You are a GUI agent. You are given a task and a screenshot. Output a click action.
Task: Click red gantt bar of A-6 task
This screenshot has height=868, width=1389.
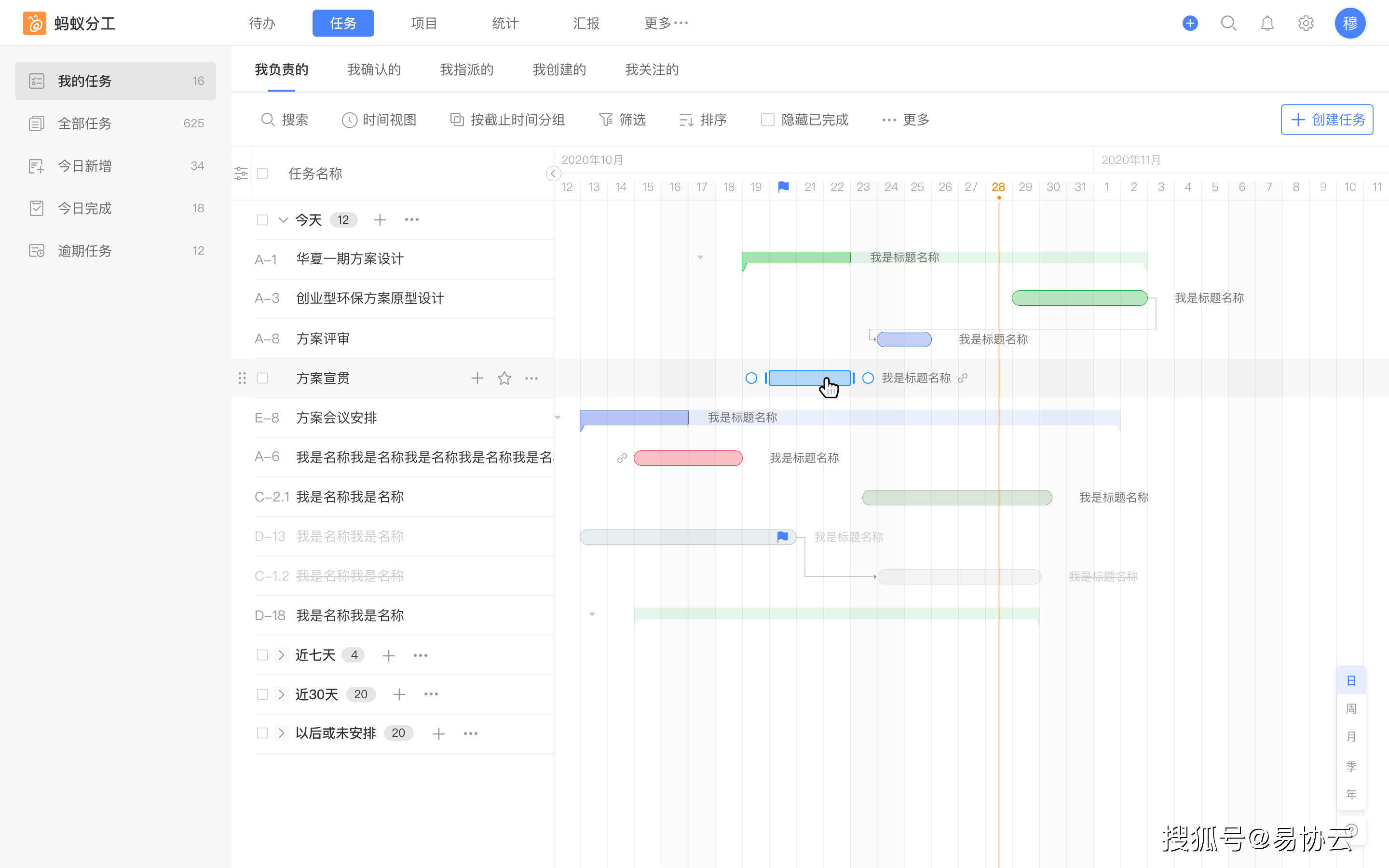(x=688, y=458)
